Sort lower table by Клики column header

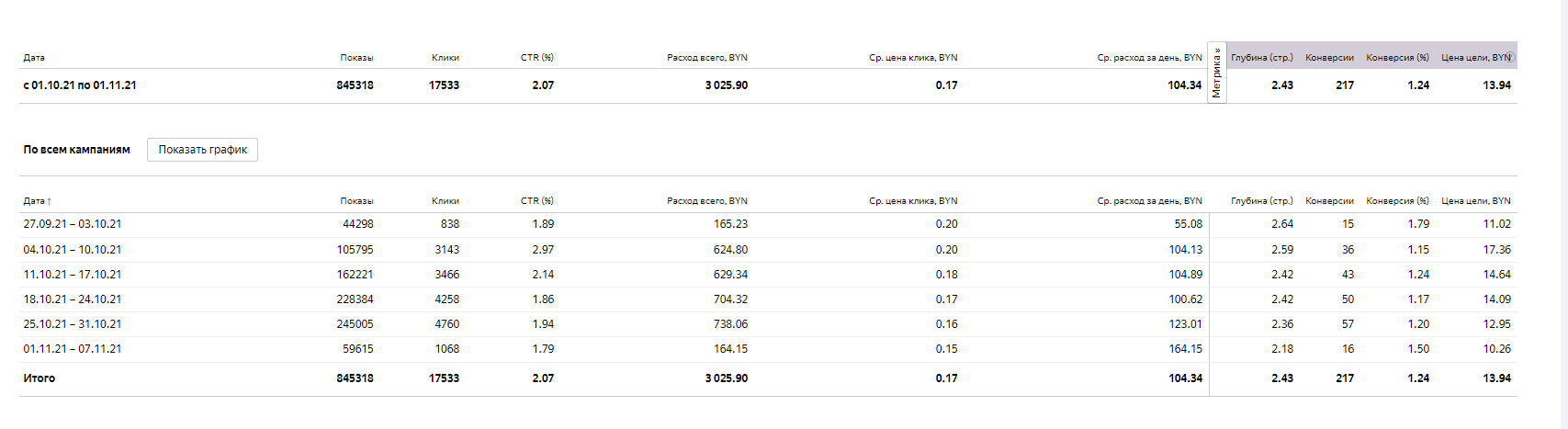446,200
